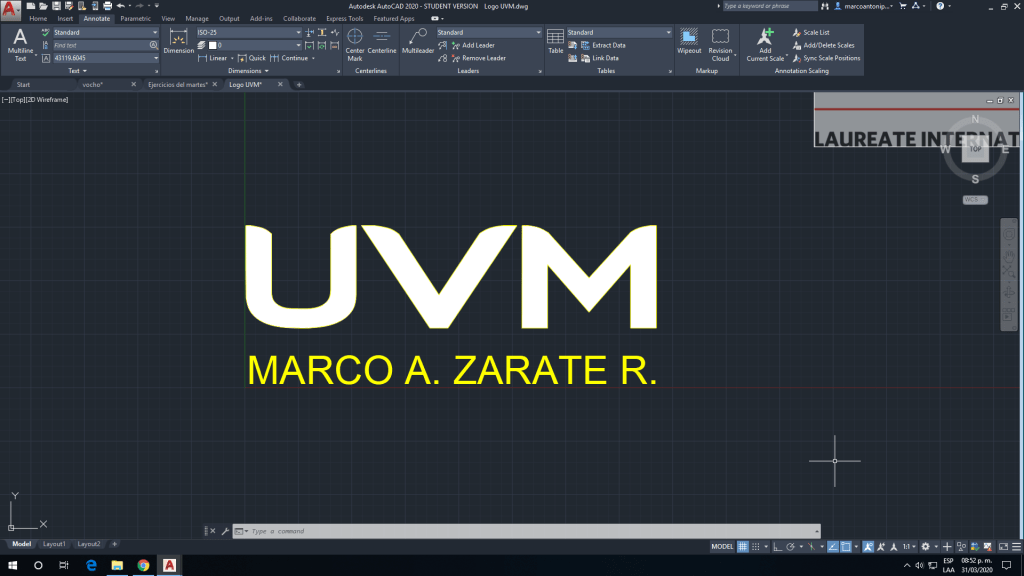Expand the text height 43119.6045 dropdown
This screenshot has height=576, width=1024.
(154, 58)
